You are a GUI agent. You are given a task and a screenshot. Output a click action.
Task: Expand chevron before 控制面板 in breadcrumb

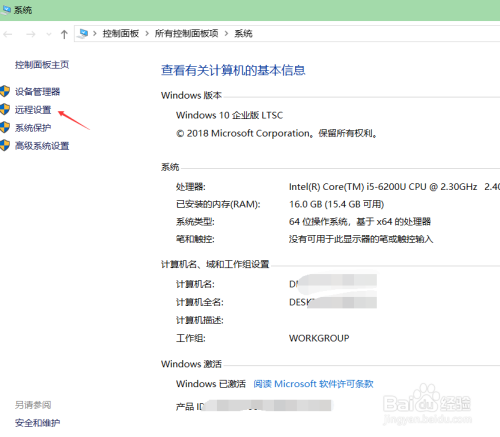pos(95,33)
